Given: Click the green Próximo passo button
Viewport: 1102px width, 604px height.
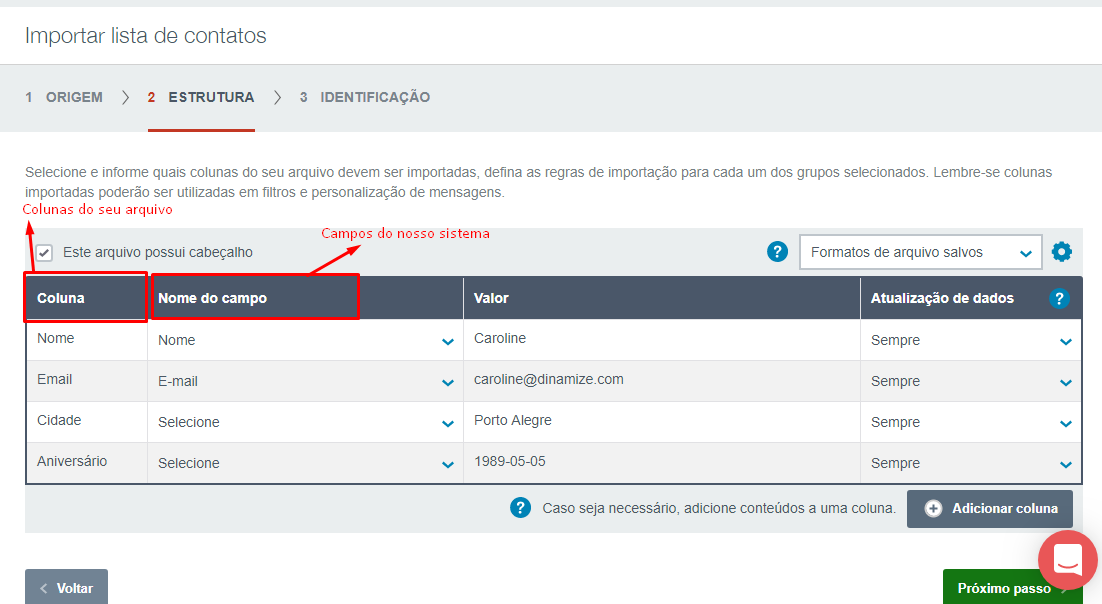Looking at the screenshot, I should tap(1012, 588).
